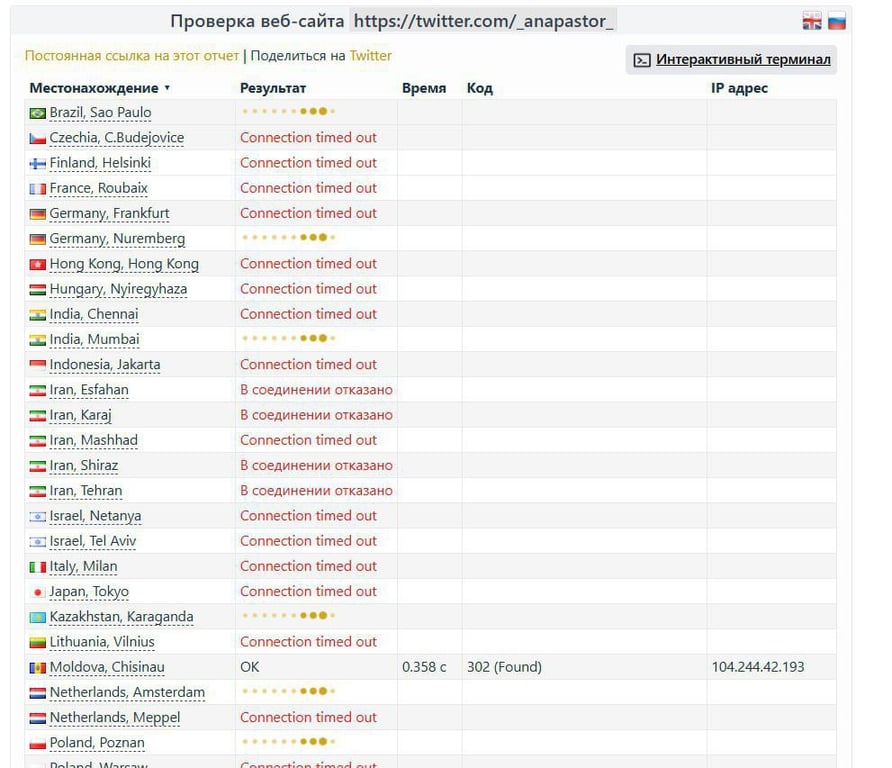Click the Japan flag next to Tokyo
Screen dimensions: 892x768
point(38,592)
